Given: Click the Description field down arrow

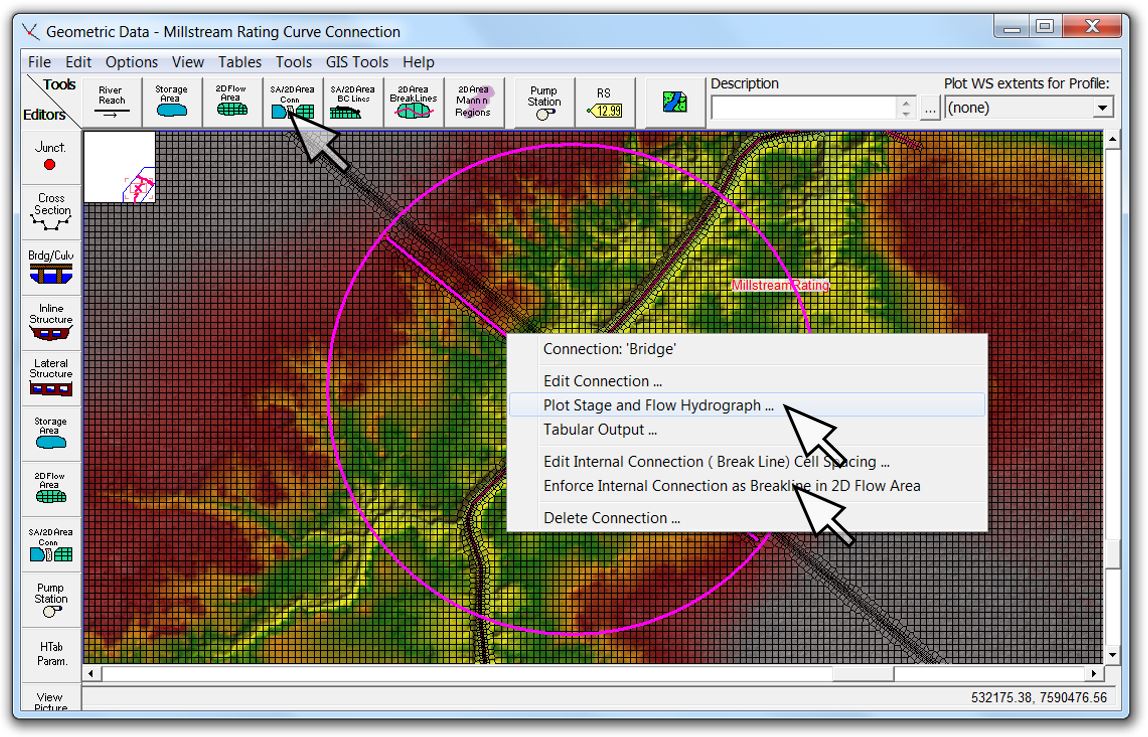Looking at the screenshot, I should click(x=906, y=114).
